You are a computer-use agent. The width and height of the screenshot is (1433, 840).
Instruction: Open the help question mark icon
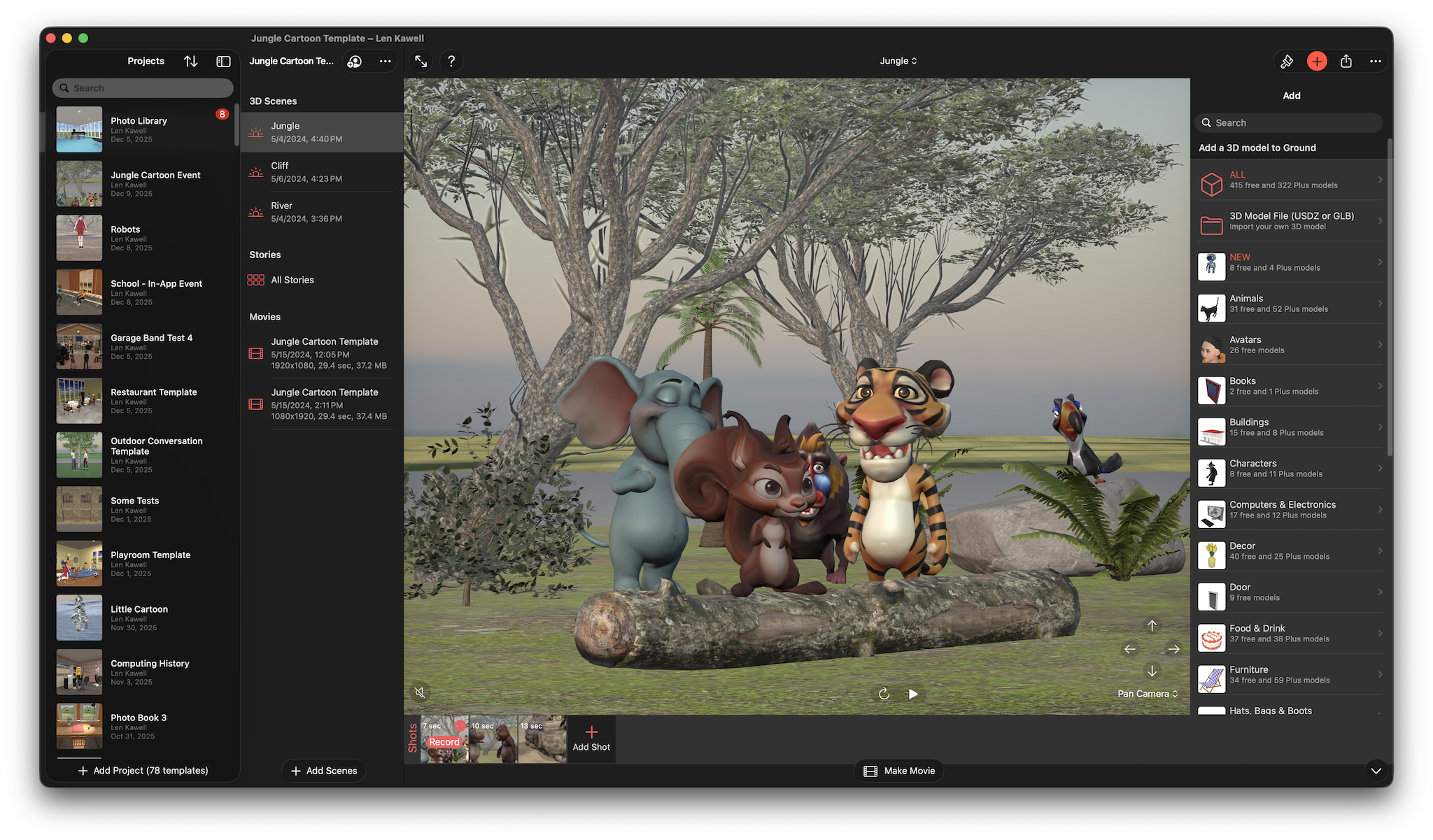451,62
